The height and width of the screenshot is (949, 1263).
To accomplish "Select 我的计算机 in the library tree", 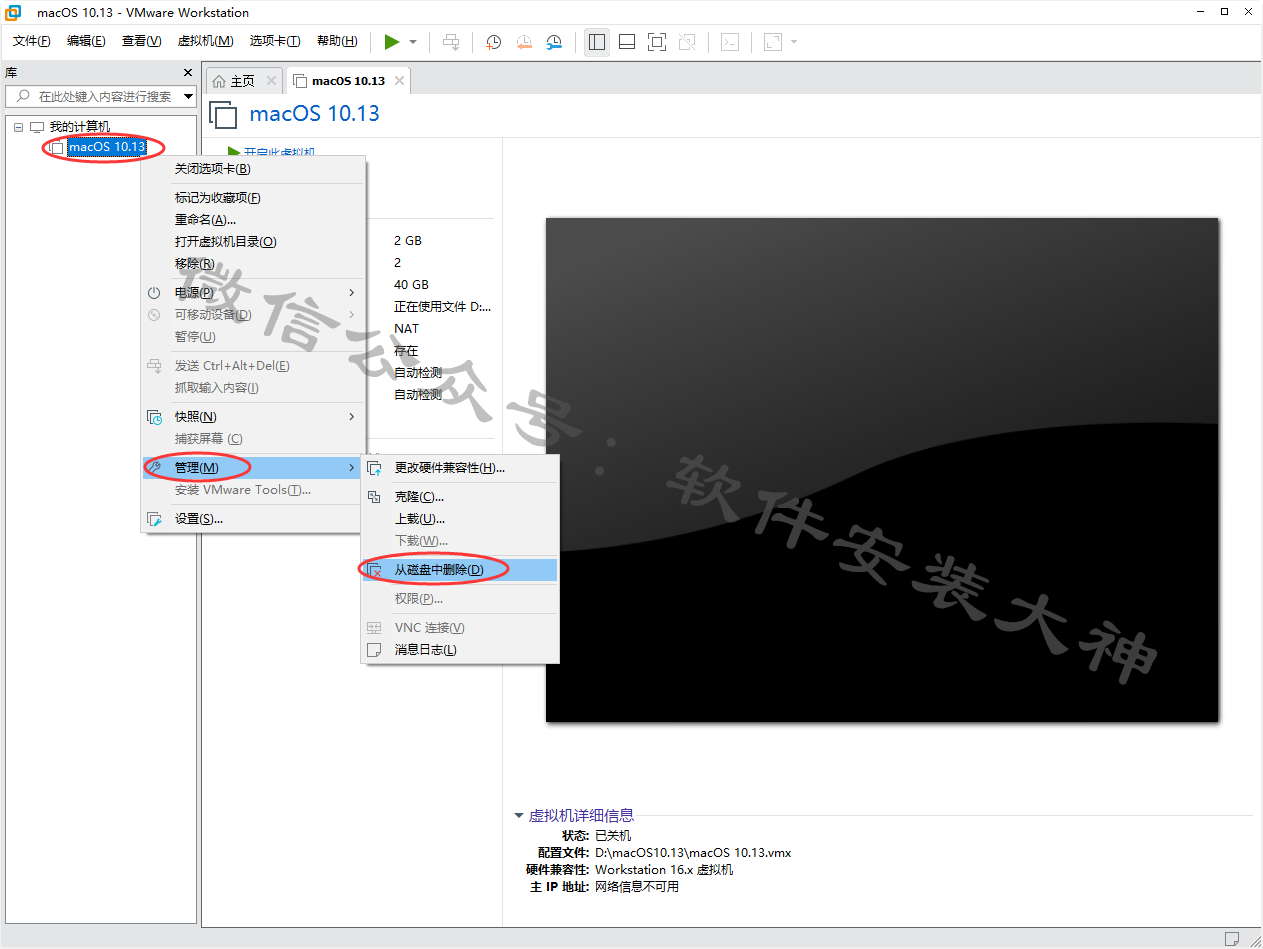I will coord(80,127).
